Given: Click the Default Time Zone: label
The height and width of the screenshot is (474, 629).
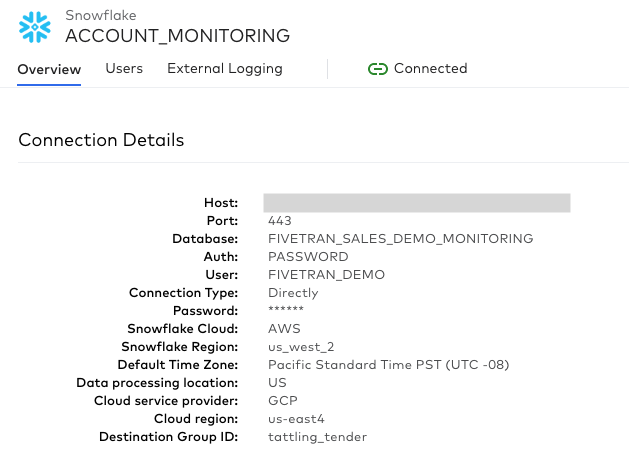Looking at the screenshot, I should click(x=178, y=365).
